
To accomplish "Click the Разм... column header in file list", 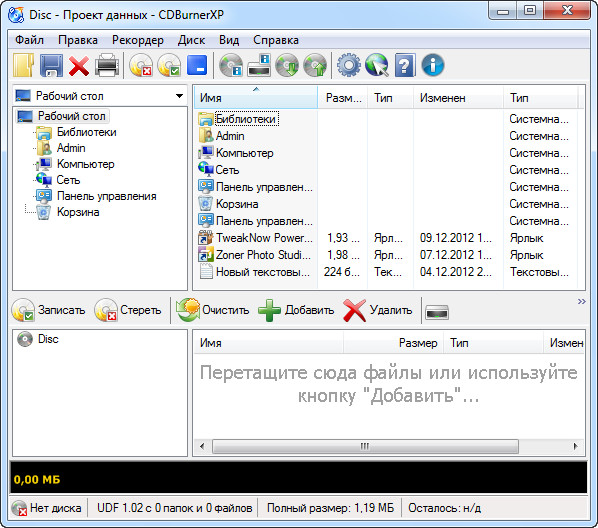I will [343, 98].
